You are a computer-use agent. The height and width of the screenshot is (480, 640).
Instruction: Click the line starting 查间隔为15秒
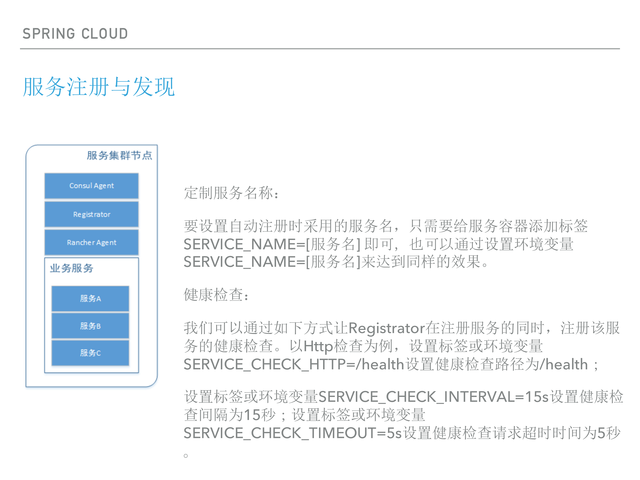point(304,415)
